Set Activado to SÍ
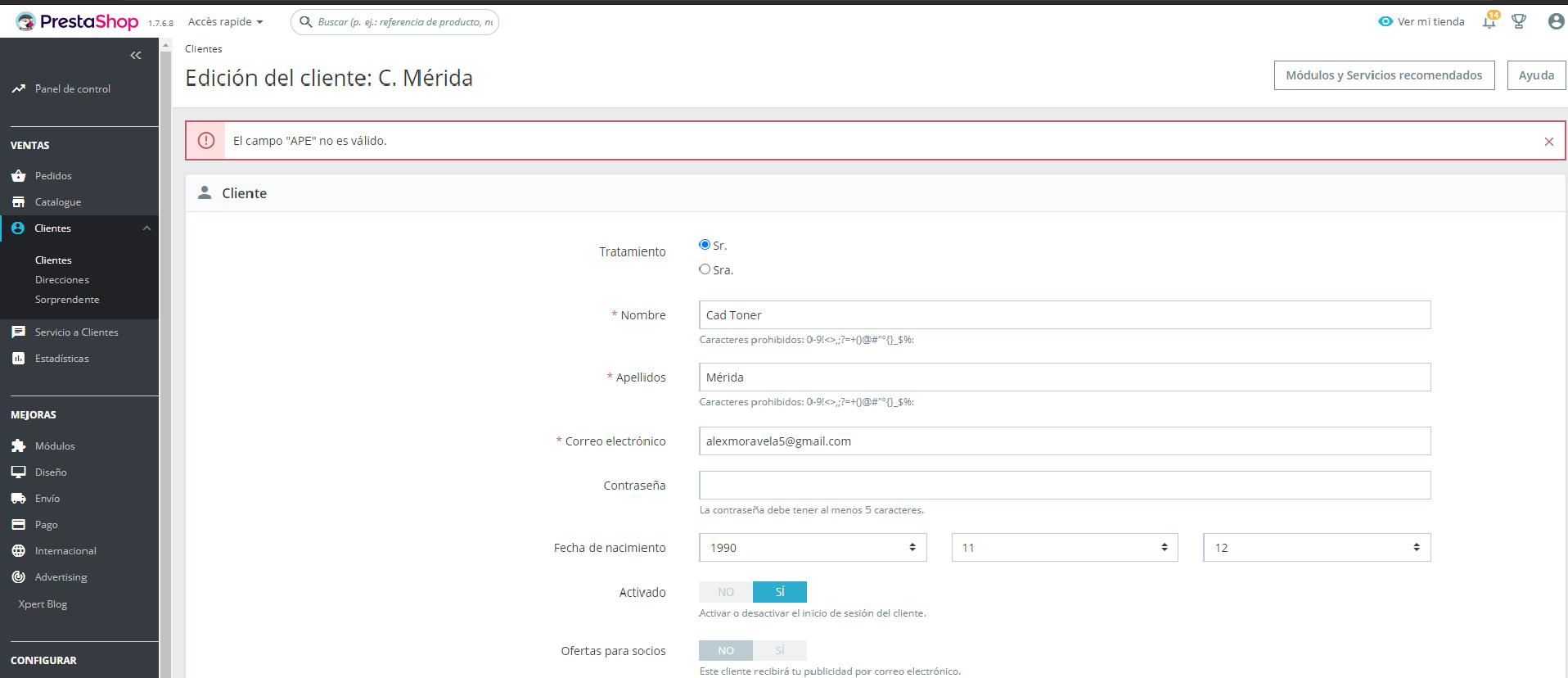The width and height of the screenshot is (1568, 678). tap(780, 592)
